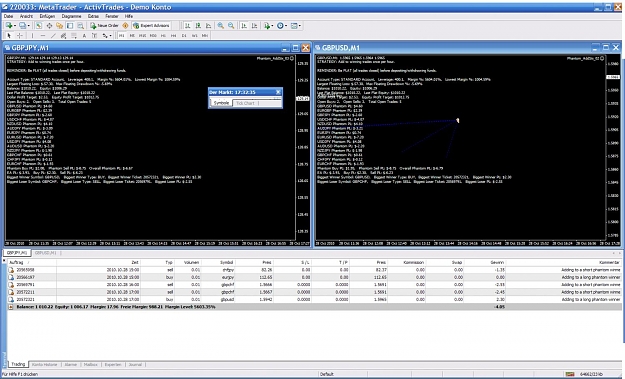Zoom out the chart with minus magnifier
625x379 pixels.
pos(231,26)
